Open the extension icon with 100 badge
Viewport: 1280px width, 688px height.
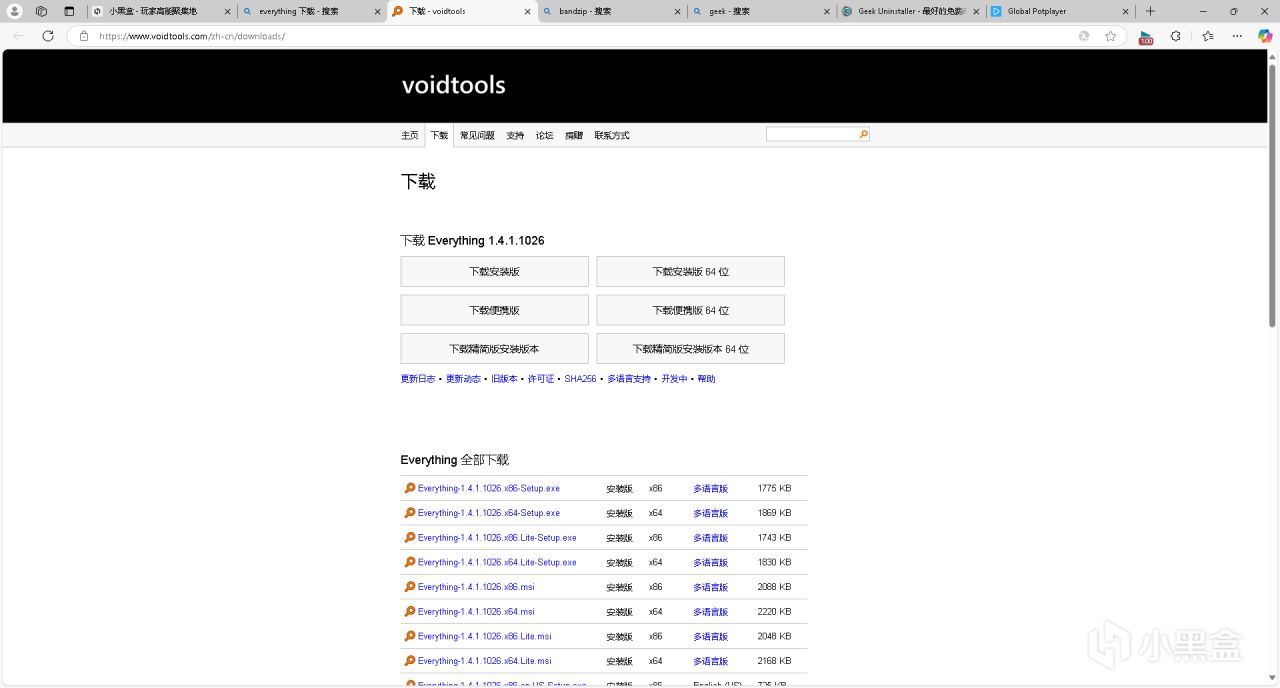click(x=1145, y=36)
